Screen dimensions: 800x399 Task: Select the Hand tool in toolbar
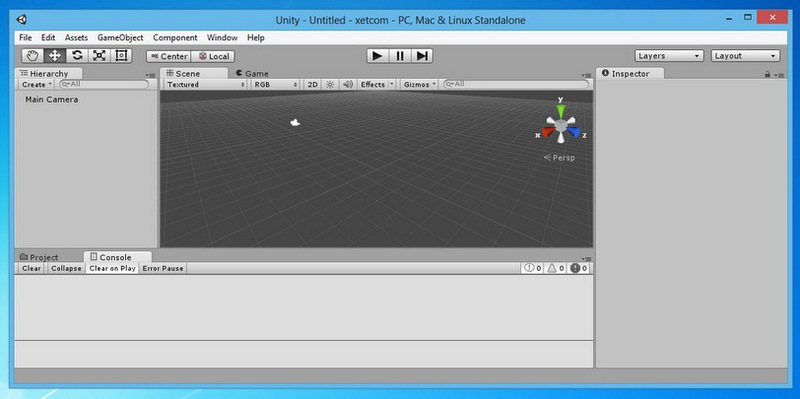[x=33, y=56]
